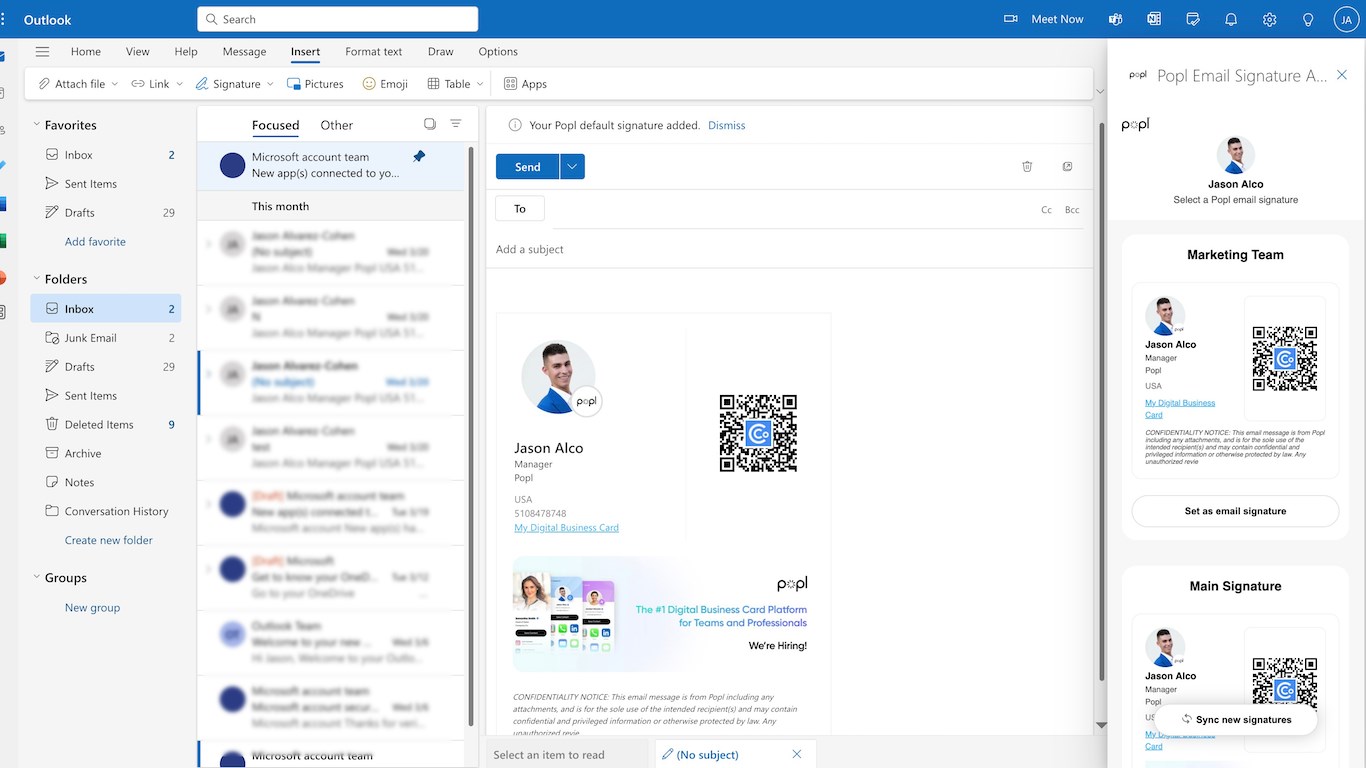Insert Pictures from the Insert ribbon
Screen dimensions: 1366x768
point(315,84)
